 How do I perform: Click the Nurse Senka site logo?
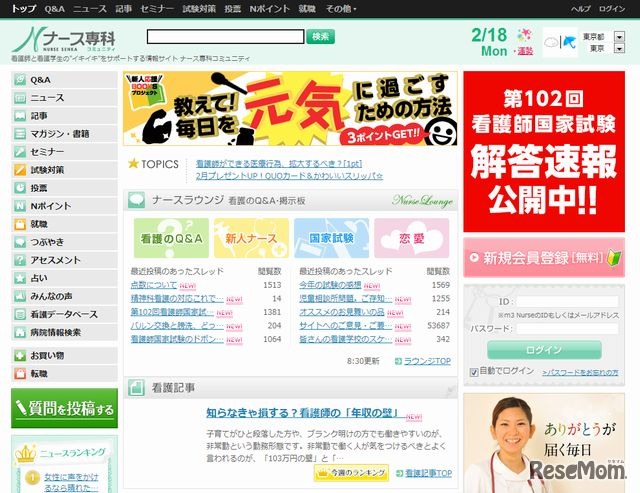coord(64,40)
